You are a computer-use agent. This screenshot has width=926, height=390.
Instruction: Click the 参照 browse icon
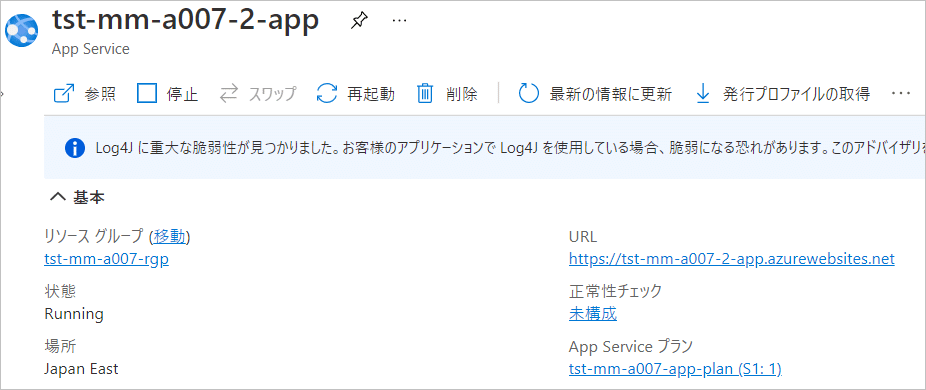(x=64, y=94)
